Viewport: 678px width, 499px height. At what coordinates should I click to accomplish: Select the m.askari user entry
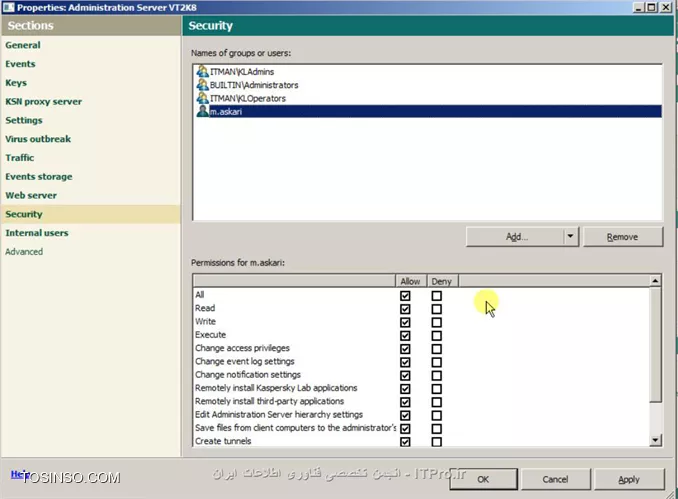pyautogui.click(x=428, y=112)
